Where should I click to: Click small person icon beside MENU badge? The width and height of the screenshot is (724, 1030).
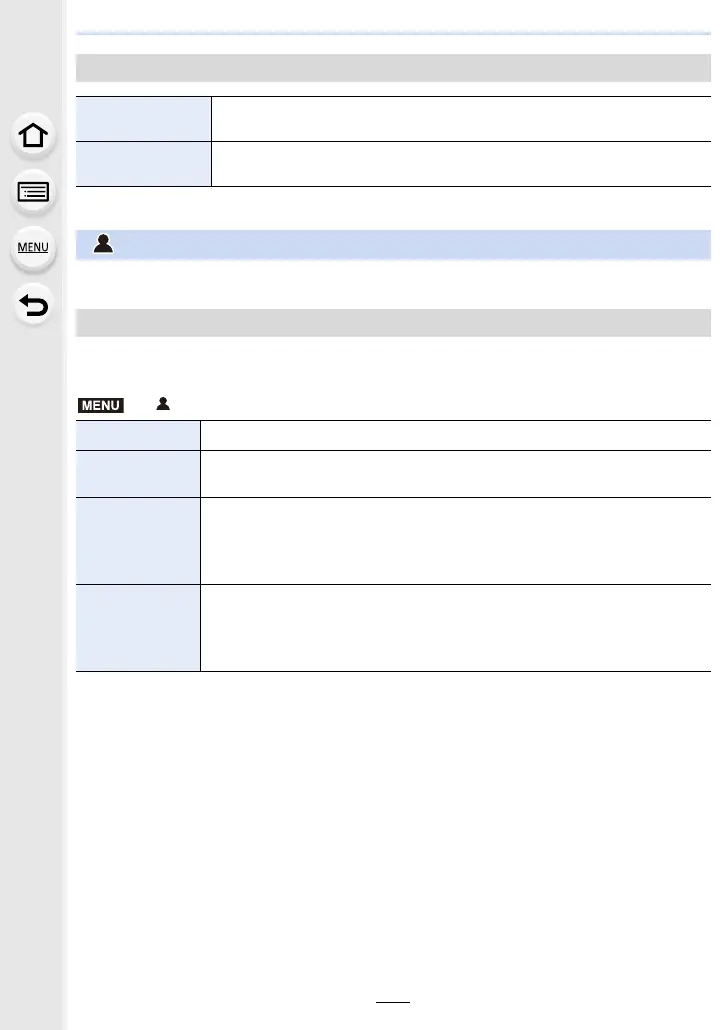163,404
